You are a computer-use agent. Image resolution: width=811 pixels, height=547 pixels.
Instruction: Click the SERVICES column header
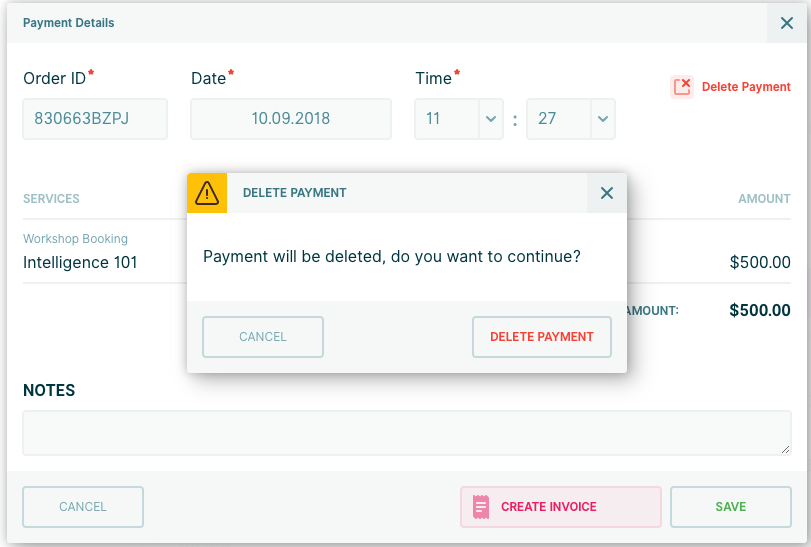pos(51,199)
